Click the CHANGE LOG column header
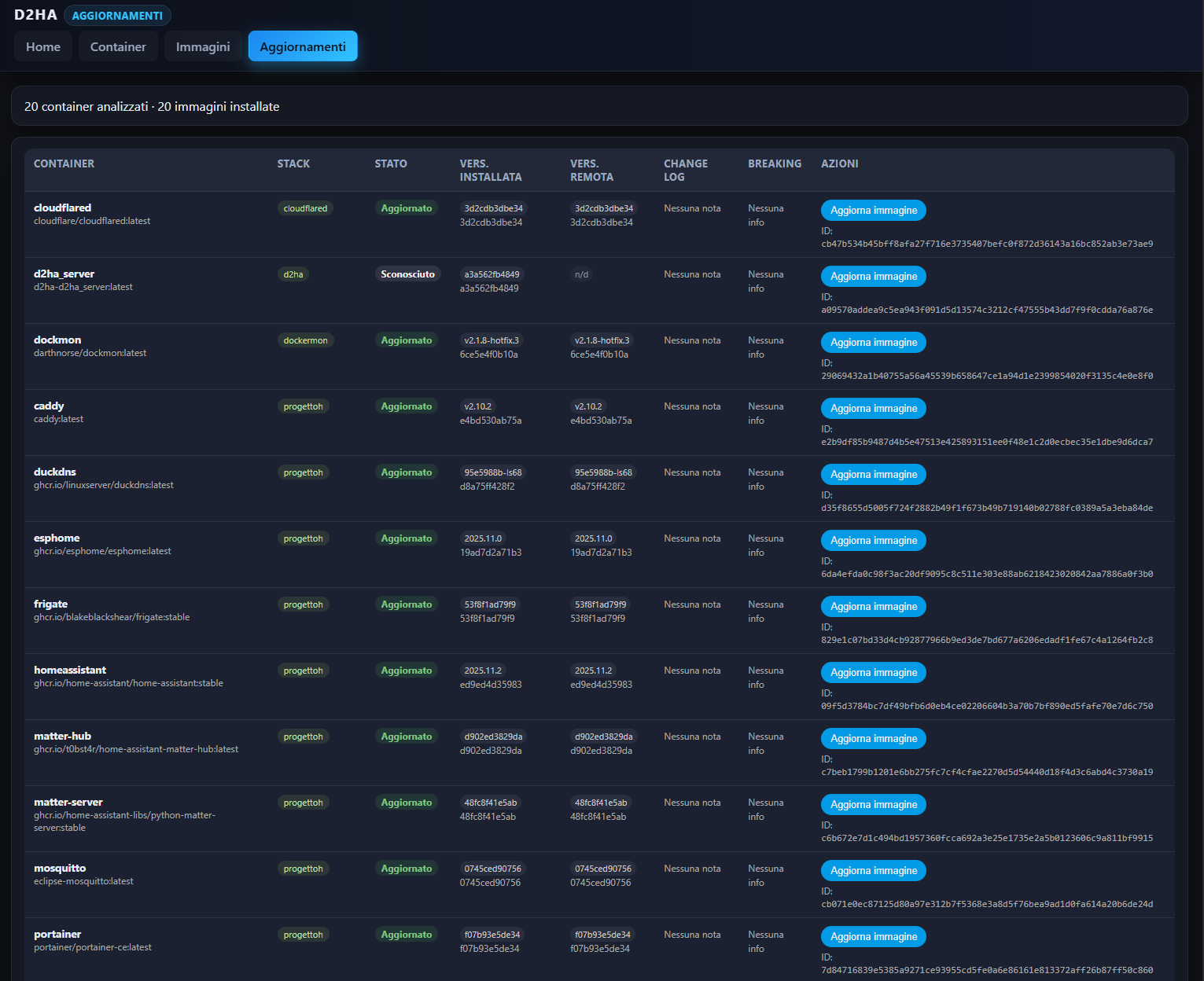Viewport: 1204px width, 981px height. click(686, 171)
